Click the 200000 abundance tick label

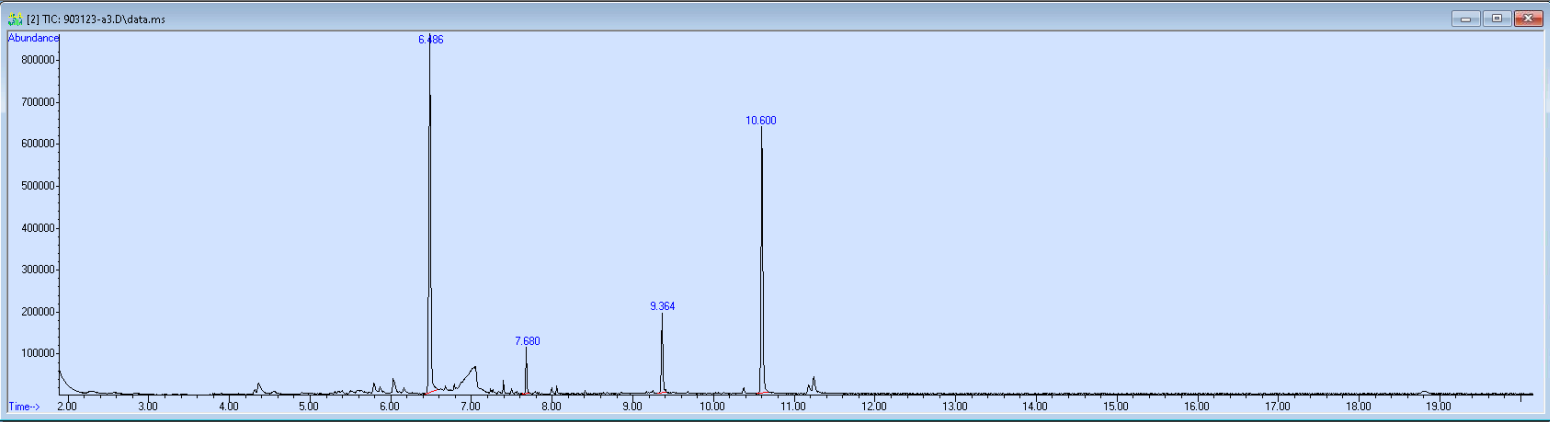pos(36,312)
